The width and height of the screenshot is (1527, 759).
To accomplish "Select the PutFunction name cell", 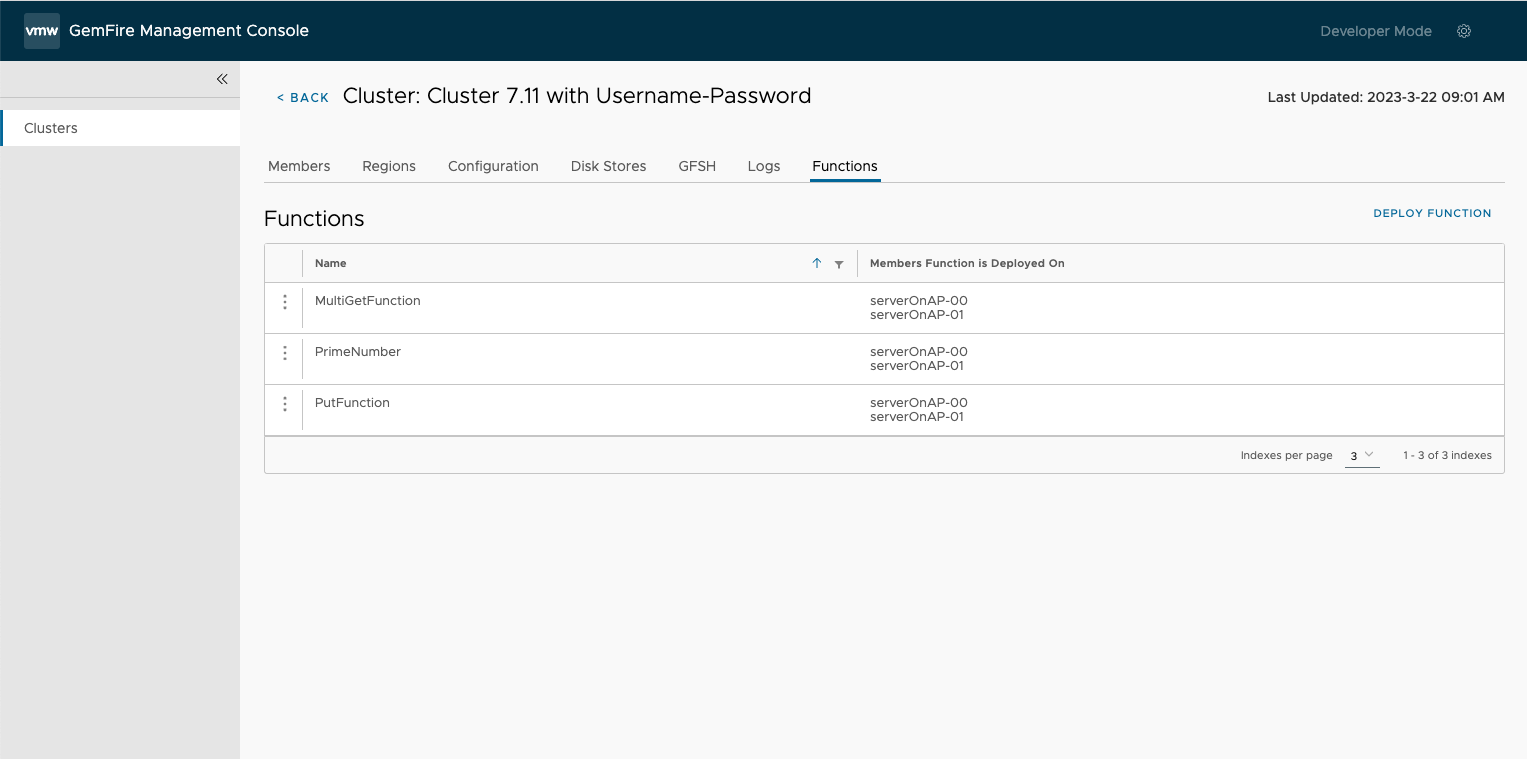I will (x=352, y=402).
